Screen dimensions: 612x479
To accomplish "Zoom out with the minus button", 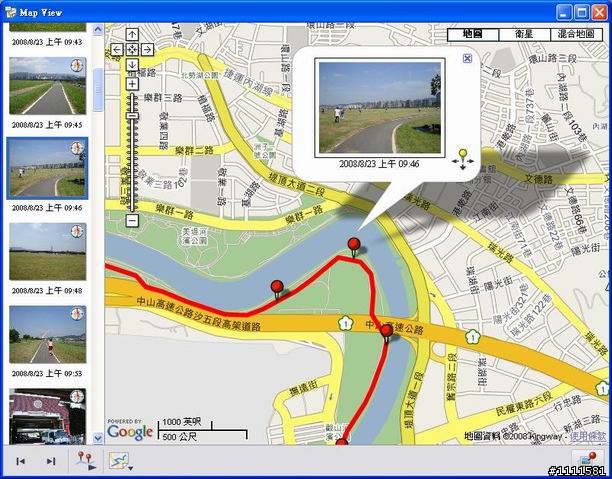I will [132, 221].
